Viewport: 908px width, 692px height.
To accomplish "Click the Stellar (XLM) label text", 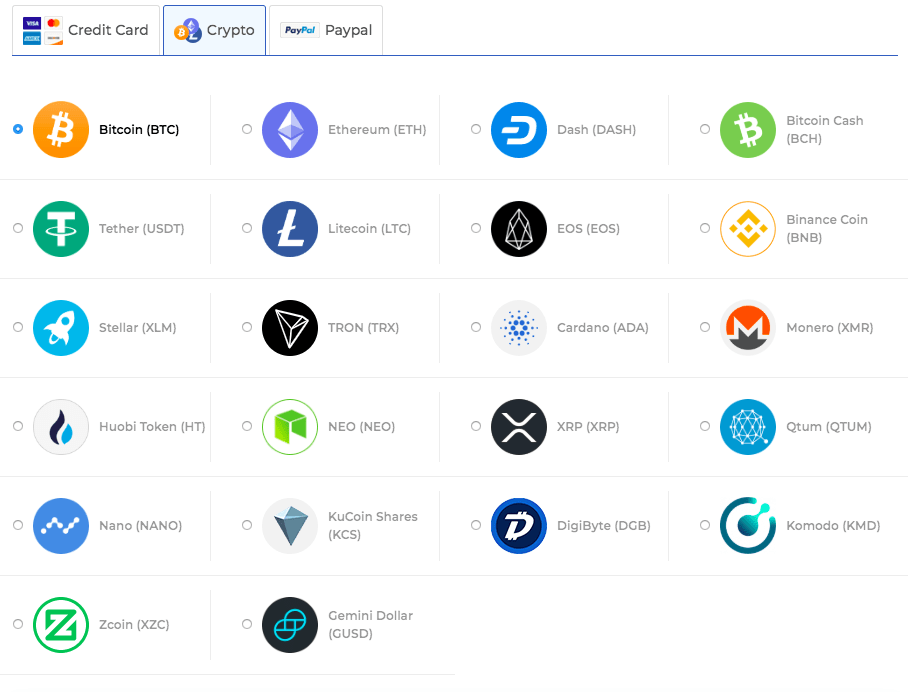I will (137, 328).
